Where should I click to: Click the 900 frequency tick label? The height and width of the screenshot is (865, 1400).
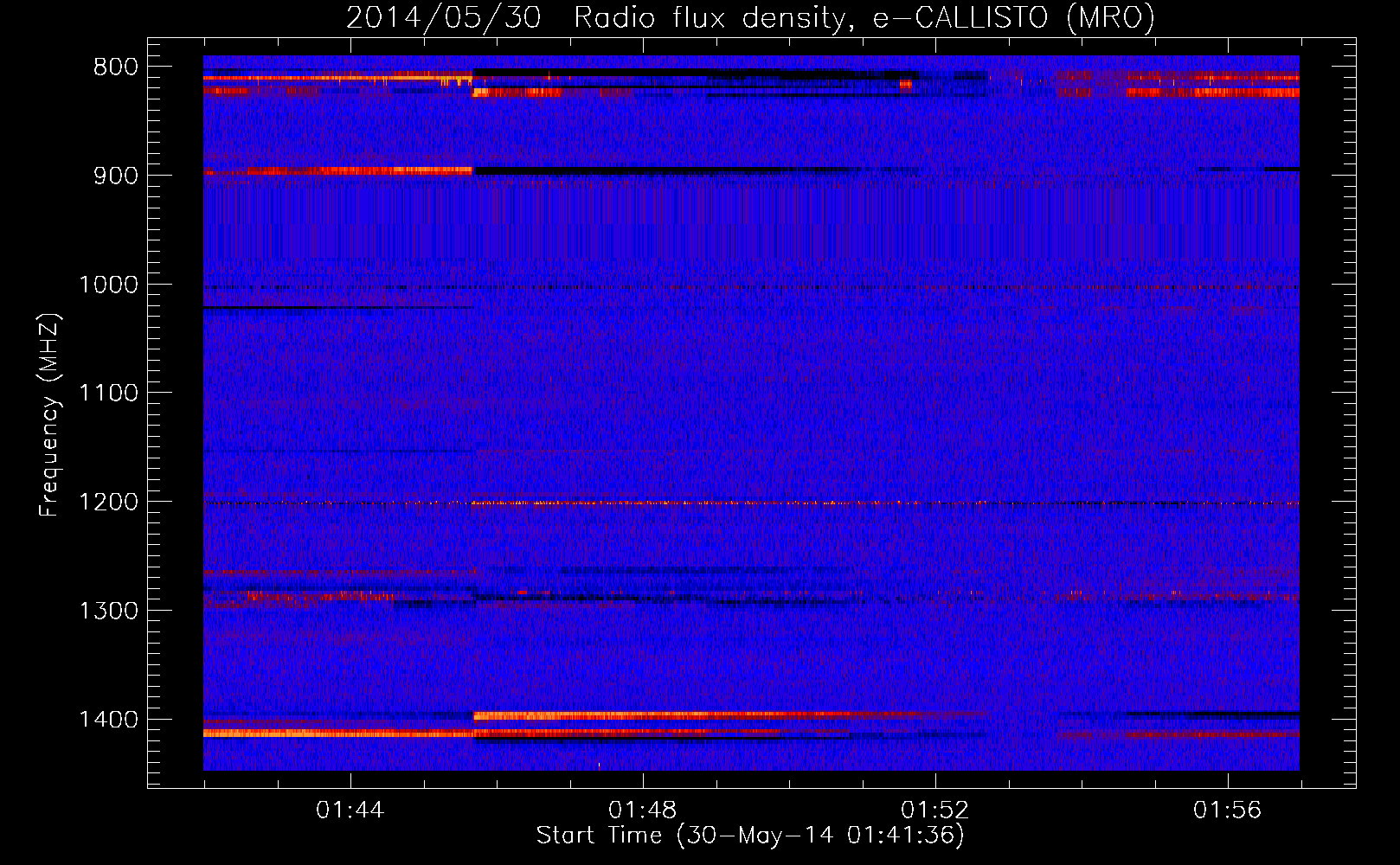(116, 176)
